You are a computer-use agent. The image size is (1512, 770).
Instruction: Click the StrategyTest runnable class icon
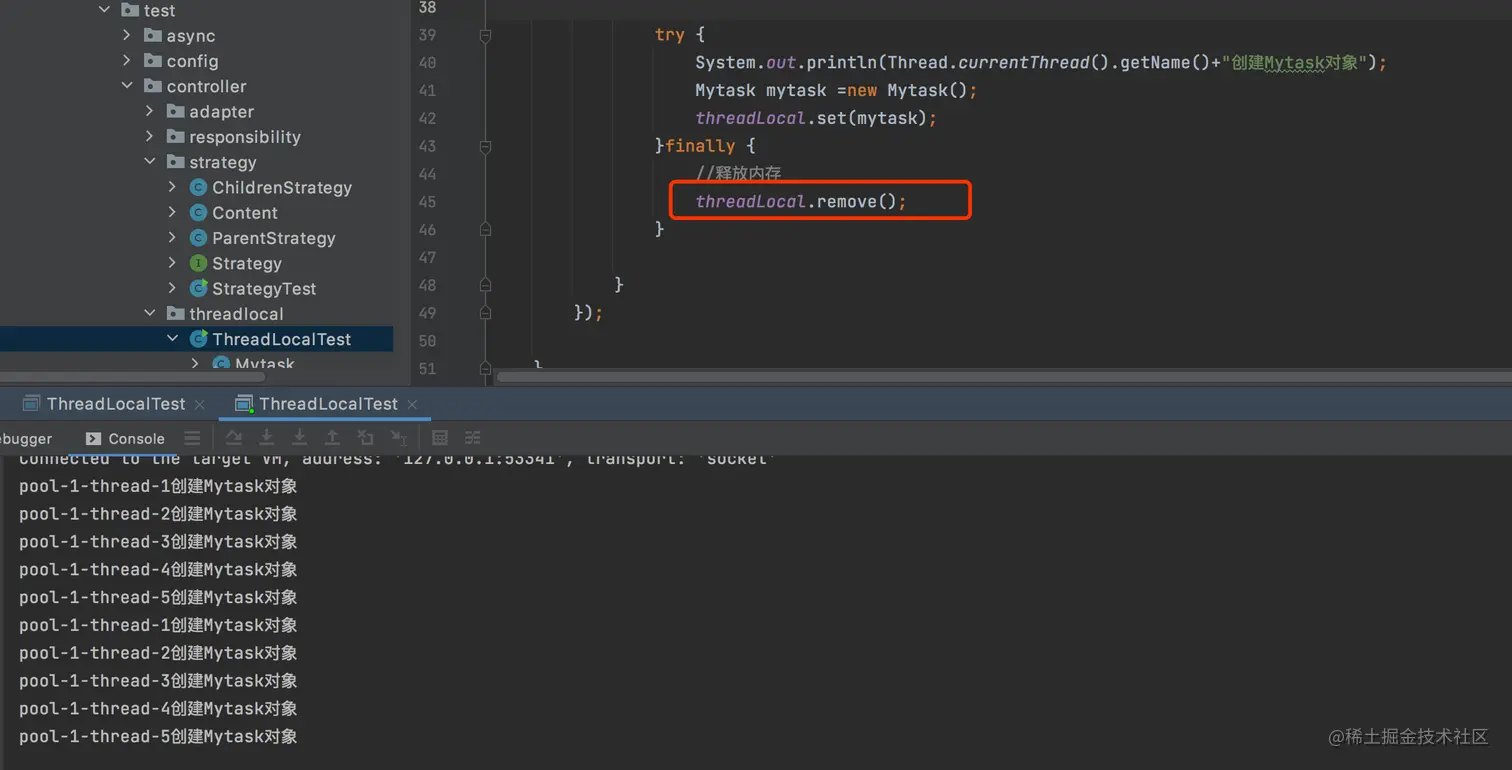[x=198, y=288]
